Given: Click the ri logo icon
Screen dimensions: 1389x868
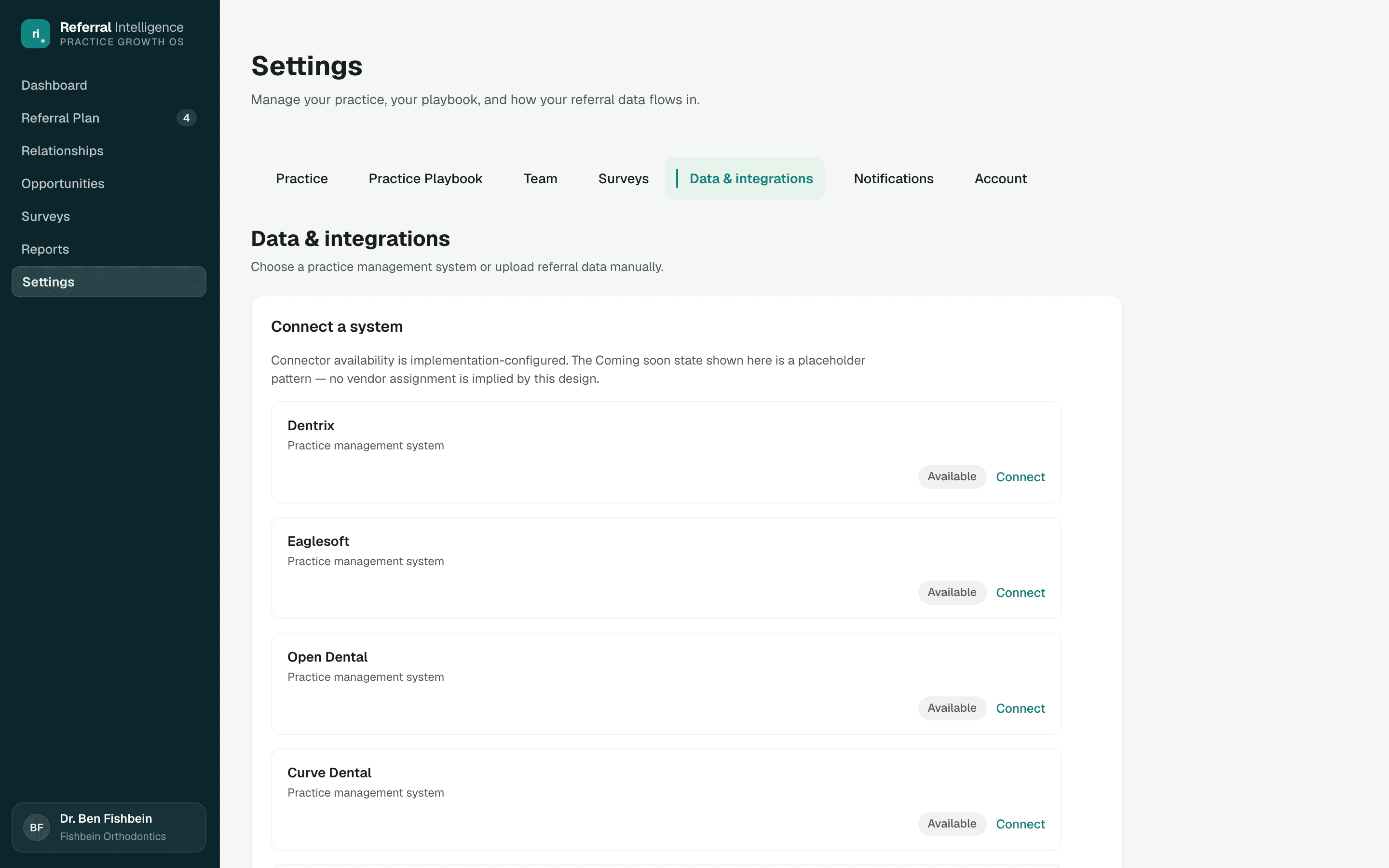Looking at the screenshot, I should tap(36, 34).
